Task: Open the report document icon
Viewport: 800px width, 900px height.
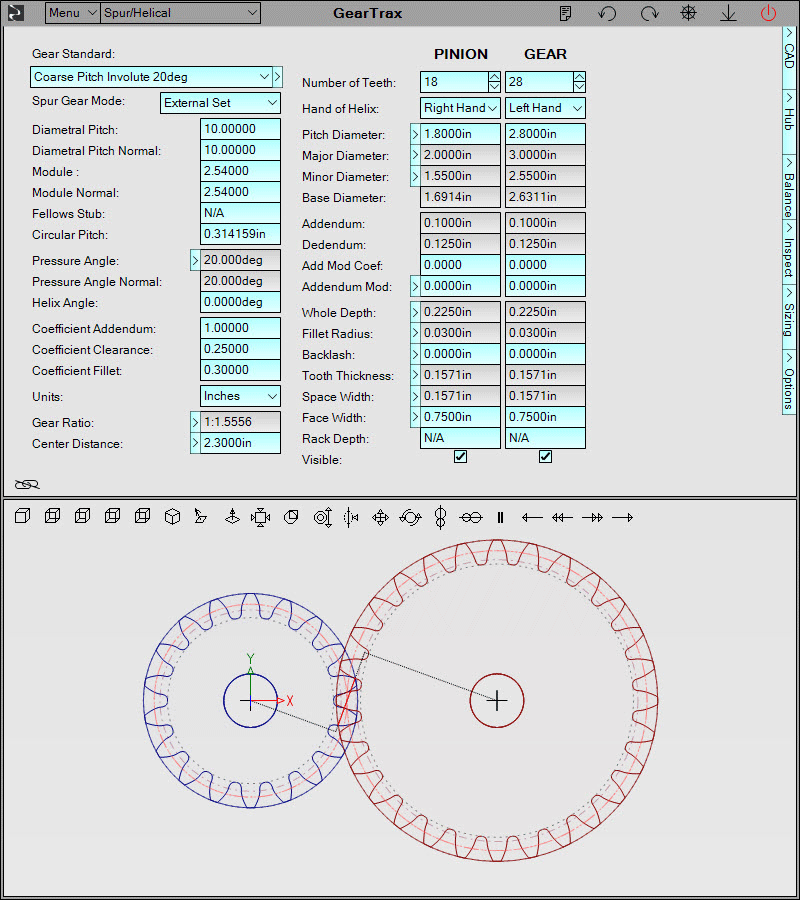Action: [565, 13]
